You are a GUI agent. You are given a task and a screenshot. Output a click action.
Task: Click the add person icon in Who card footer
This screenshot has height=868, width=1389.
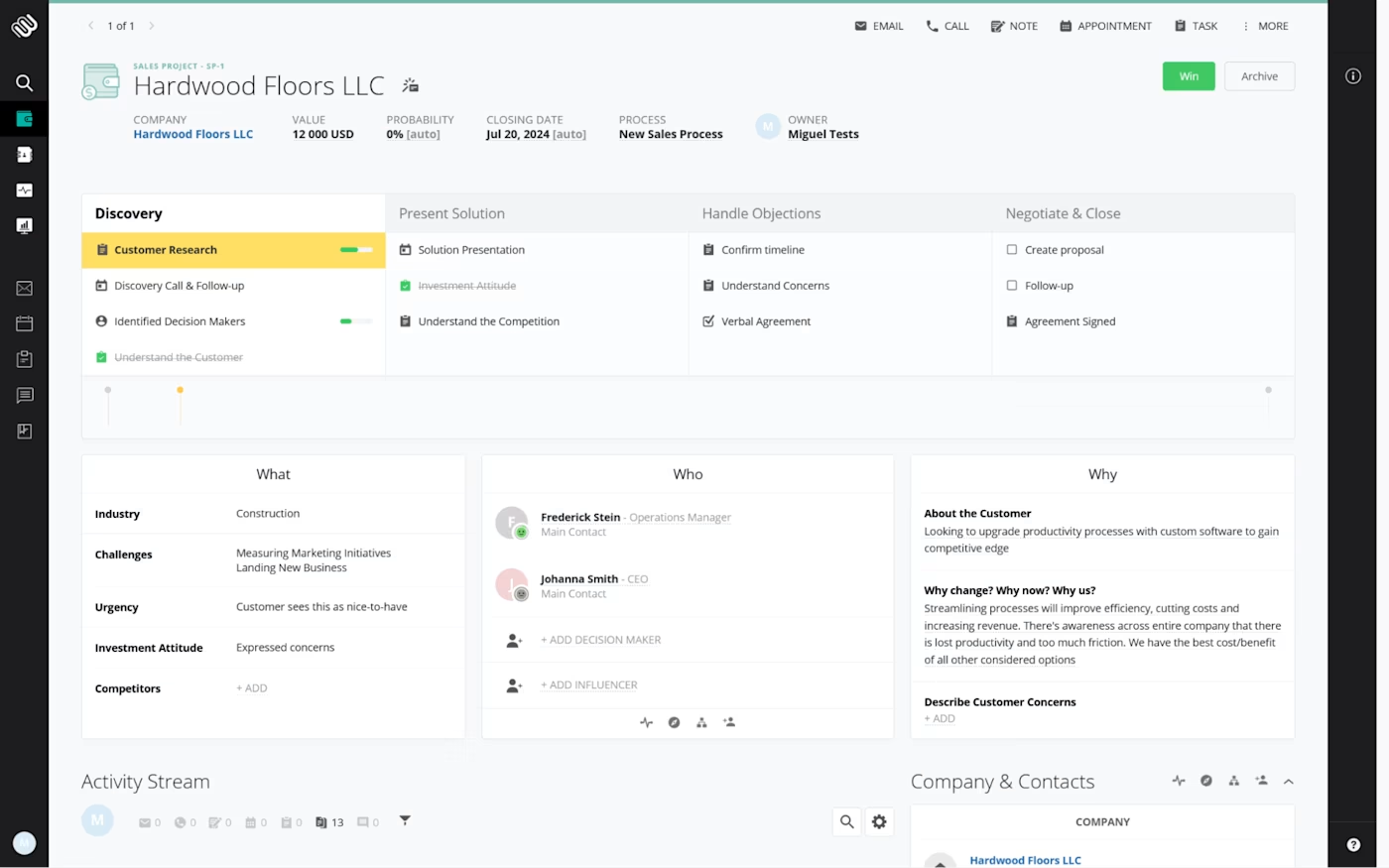729,722
